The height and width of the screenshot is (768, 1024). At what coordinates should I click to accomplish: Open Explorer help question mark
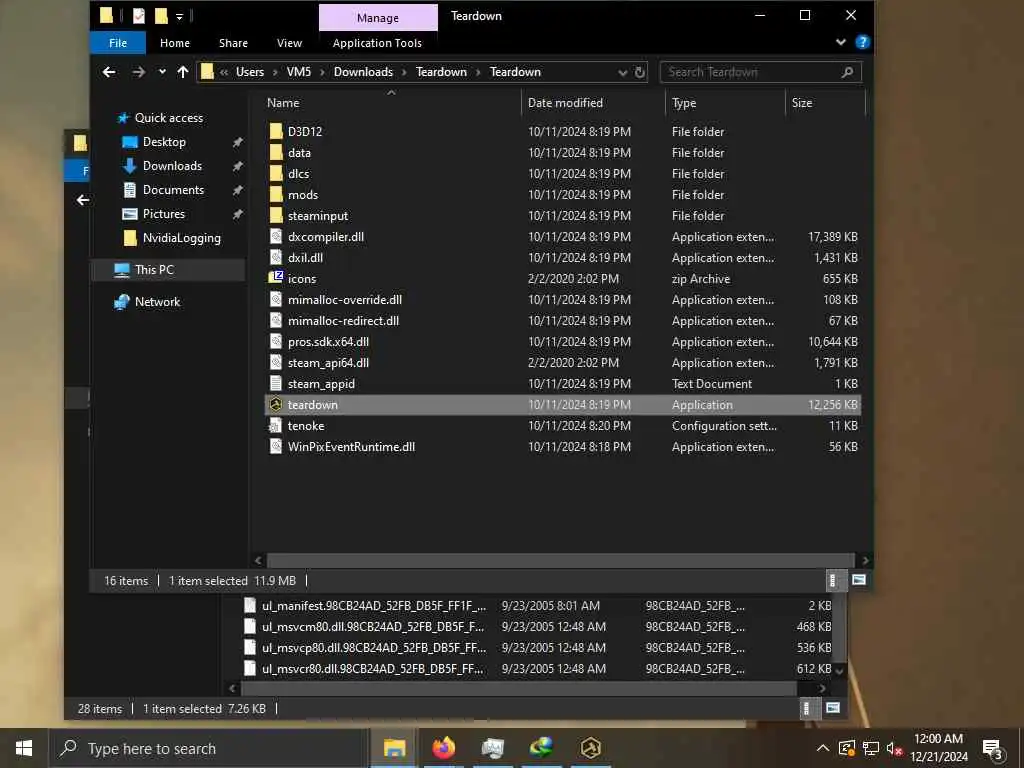(x=863, y=42)
